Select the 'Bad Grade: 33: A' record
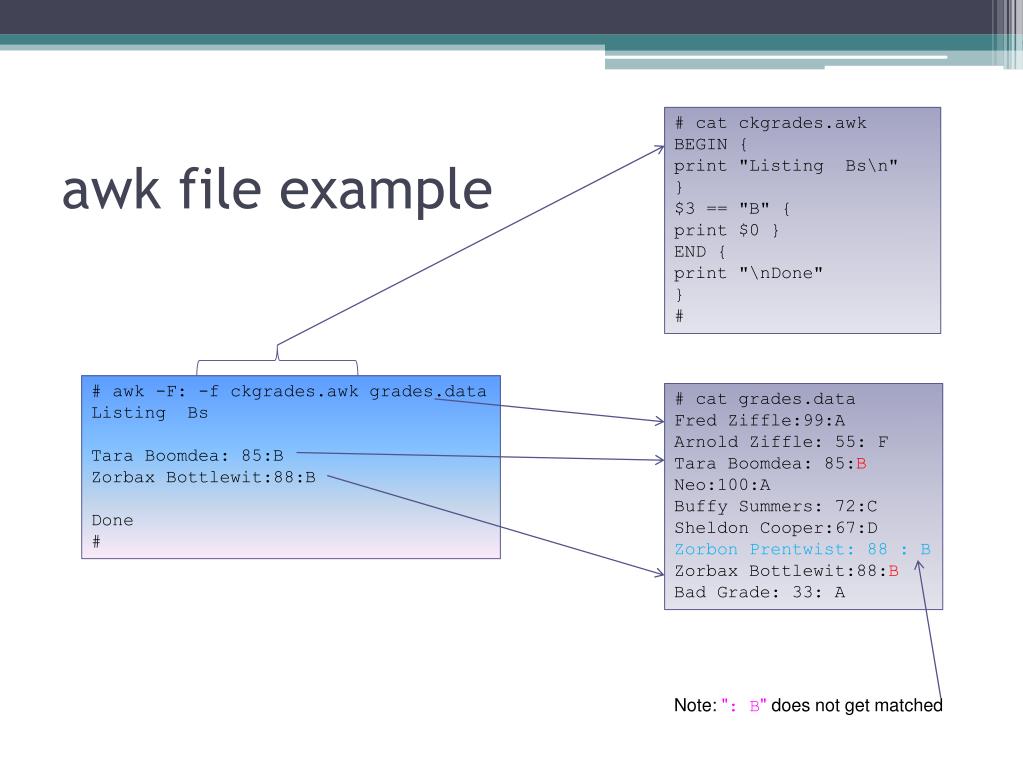 (x=759, y=593)
